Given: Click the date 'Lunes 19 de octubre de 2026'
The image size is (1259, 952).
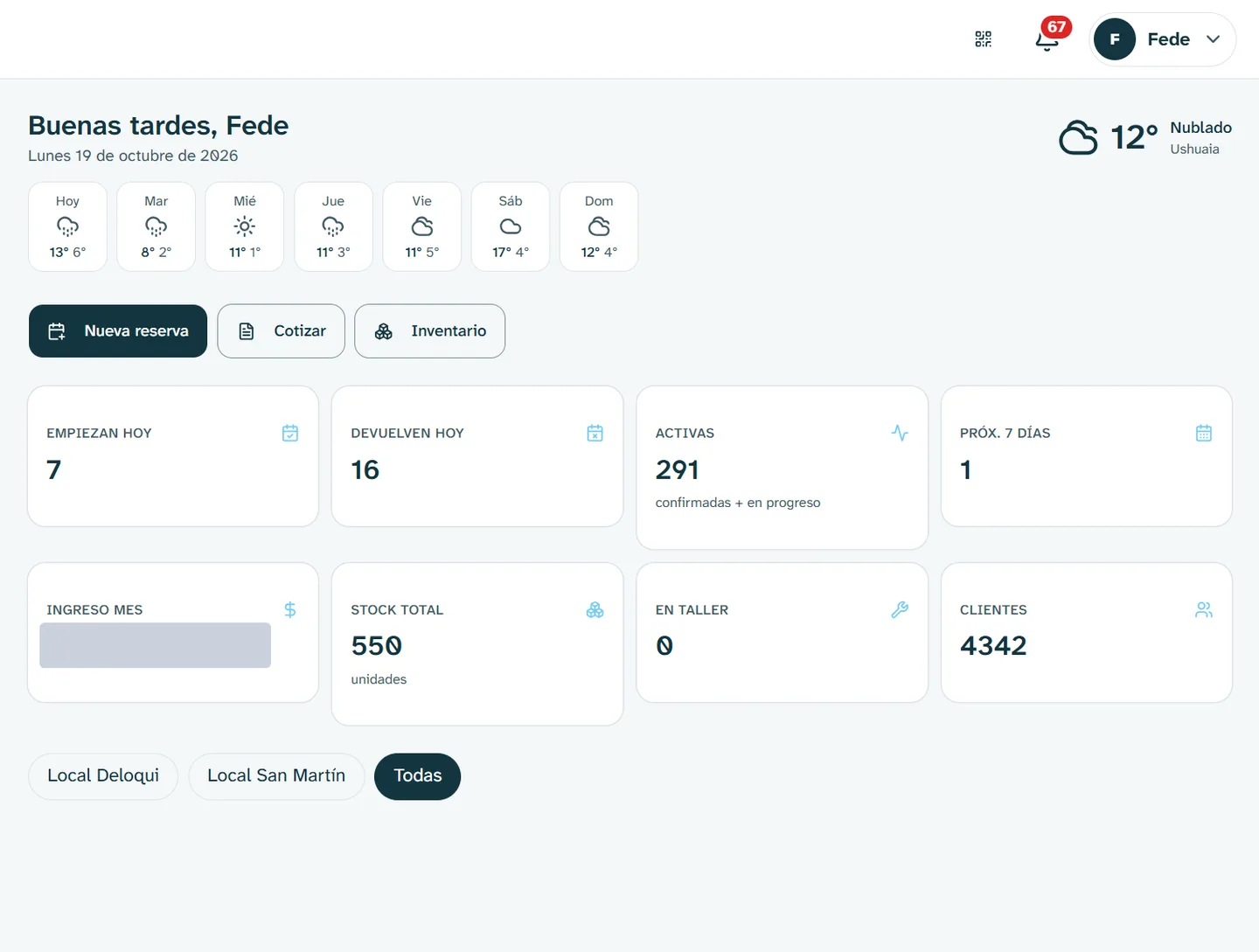Looking at the screenshot, I should pos(133,156).
